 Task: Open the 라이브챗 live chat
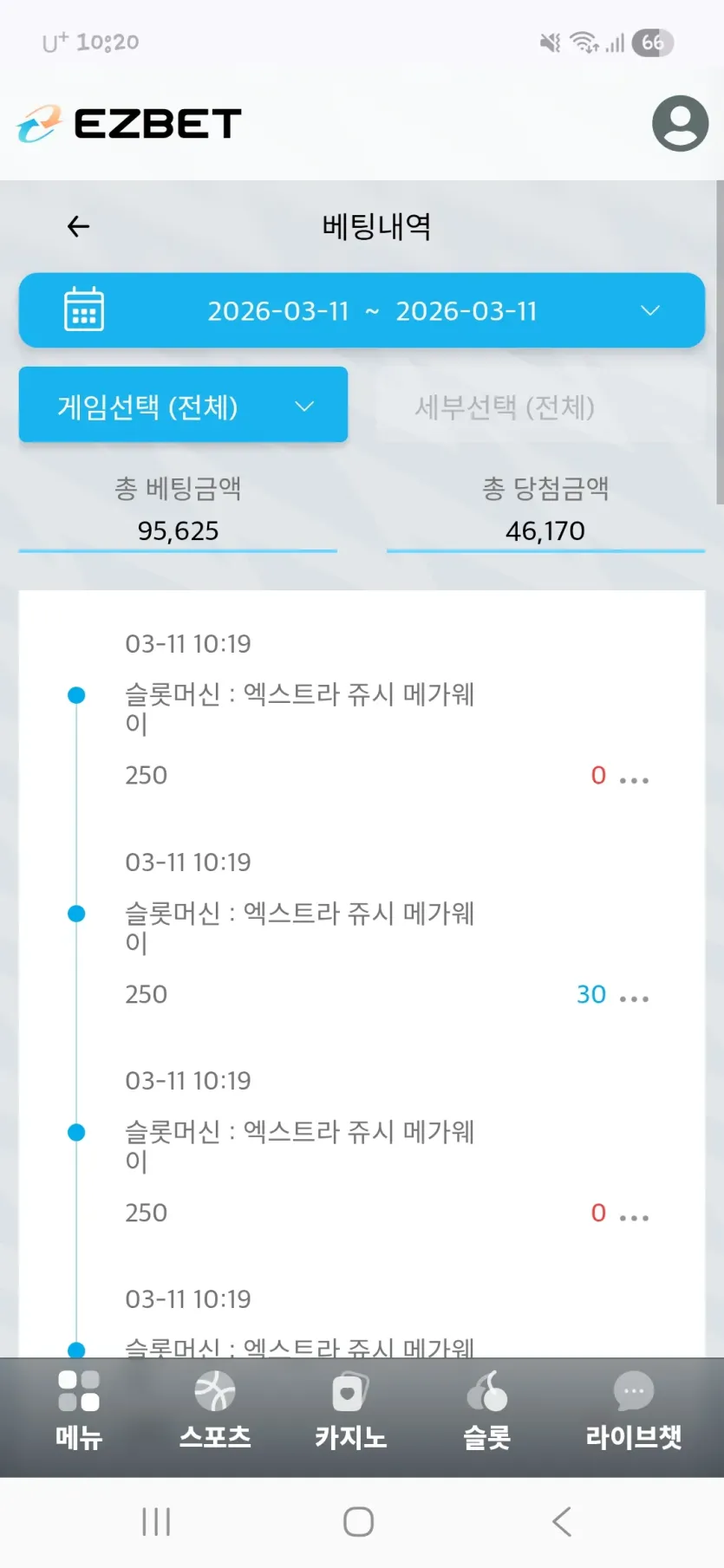[633, 1409]
